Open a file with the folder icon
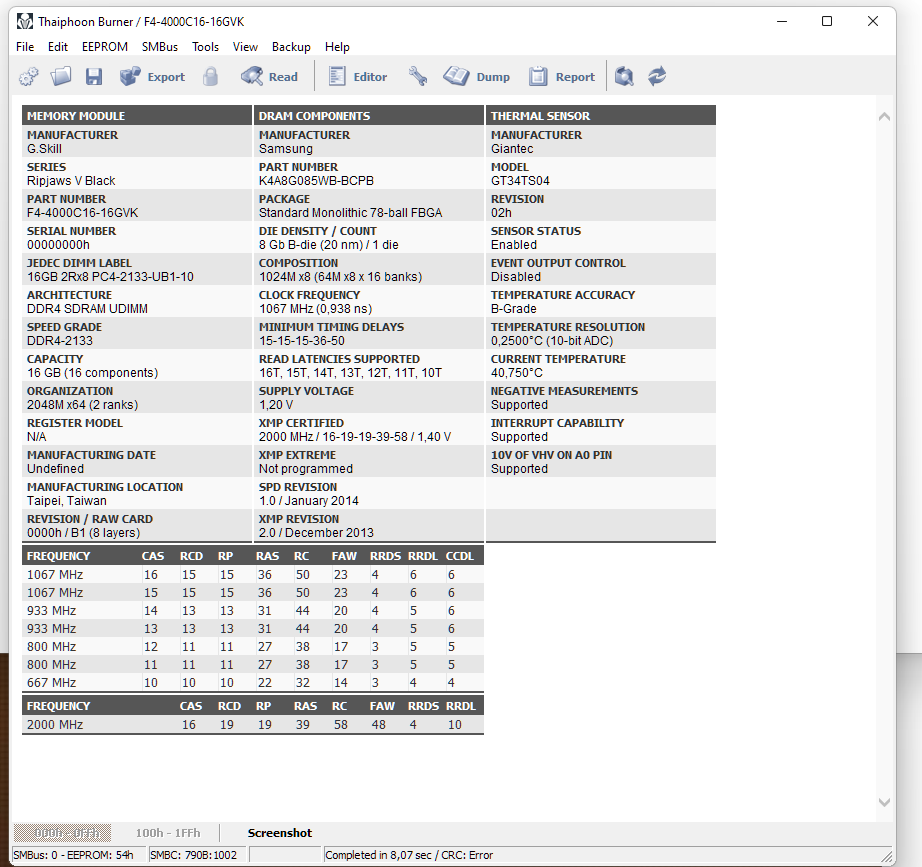The height and width of the screenshot is (867, 922). pyautogui.click(x=61, y=76)
